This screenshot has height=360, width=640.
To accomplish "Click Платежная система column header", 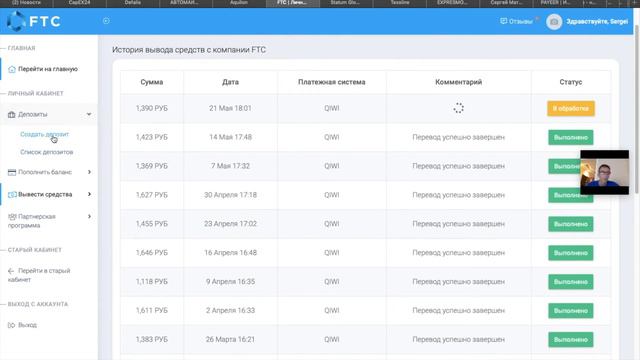I will [331, 82].
